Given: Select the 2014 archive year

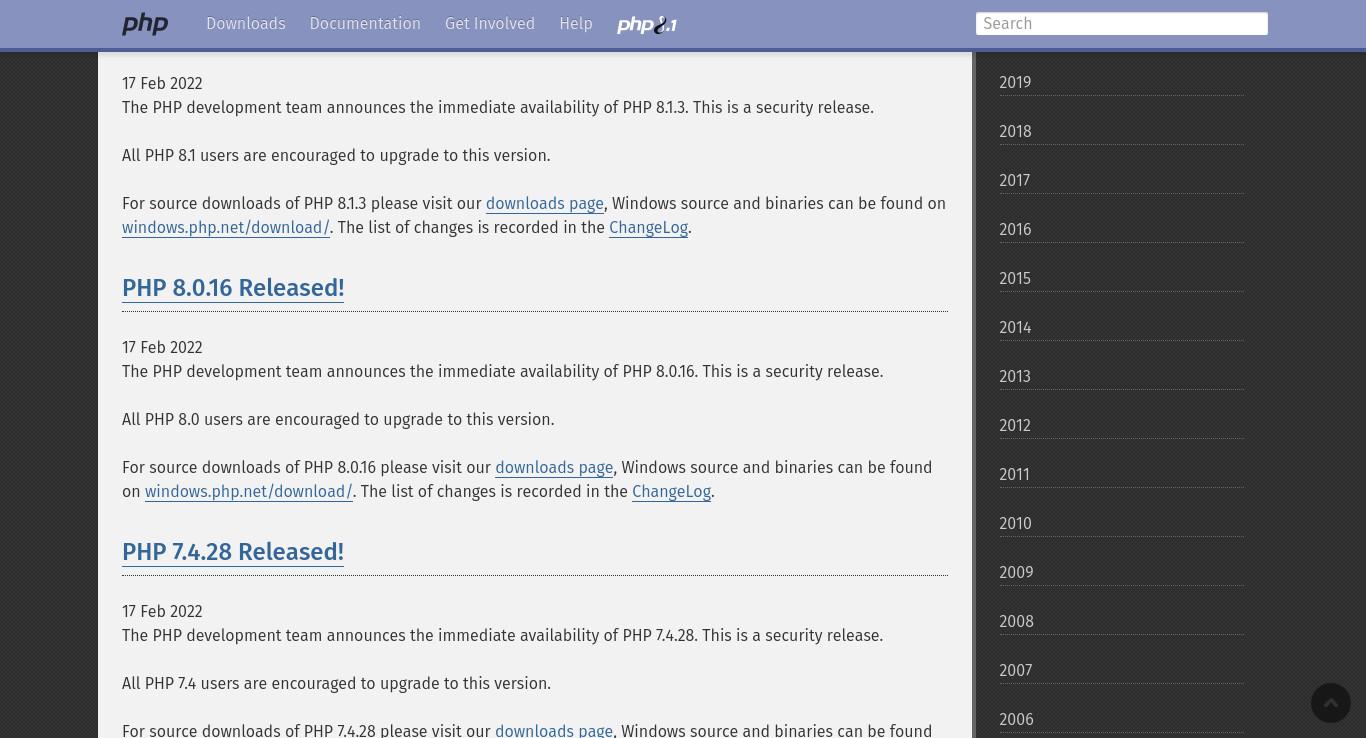Looking at the screenshot, I should pyautogui.click(x=1122, y=328).
